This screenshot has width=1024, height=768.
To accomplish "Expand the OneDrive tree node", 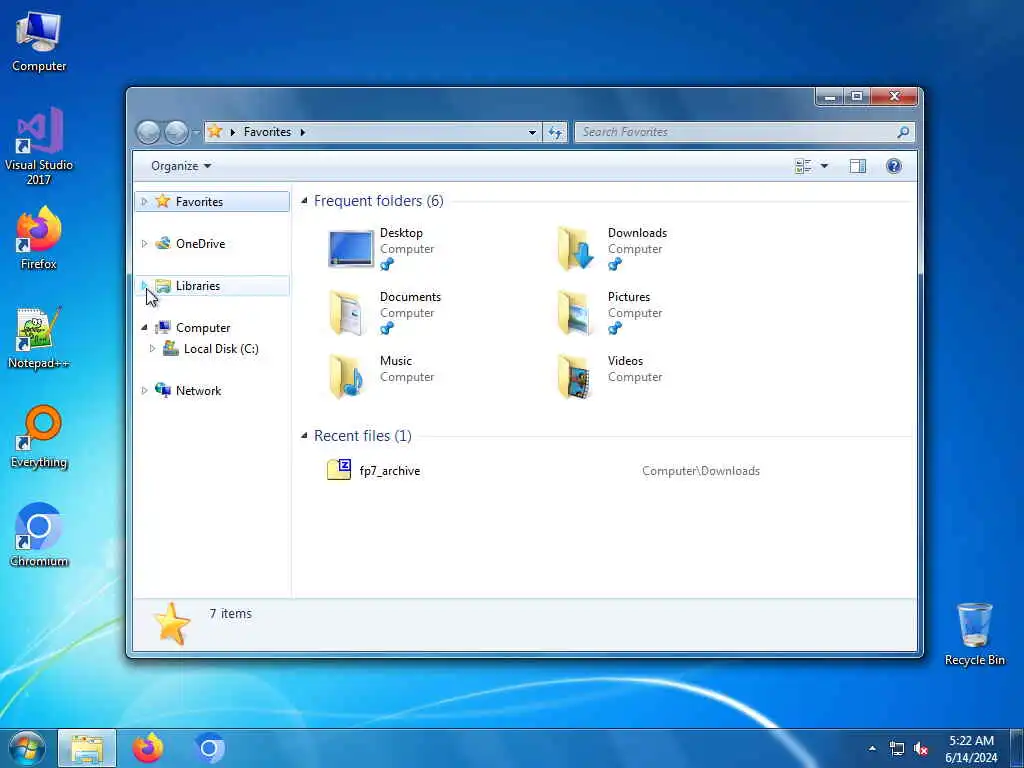I will pyautogui.click(x=144, y=244).
